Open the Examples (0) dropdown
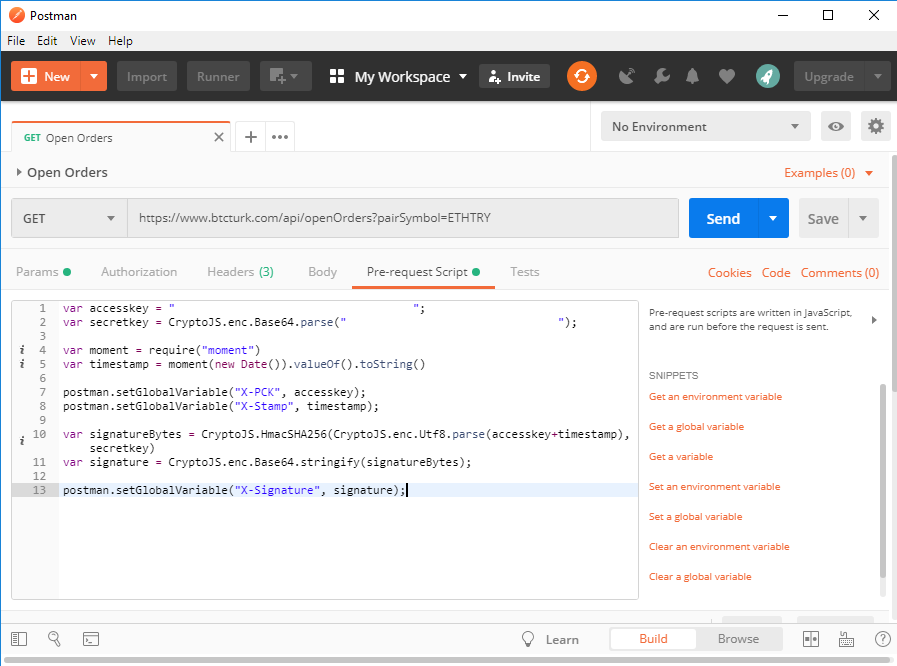 [x=828, y=173]
